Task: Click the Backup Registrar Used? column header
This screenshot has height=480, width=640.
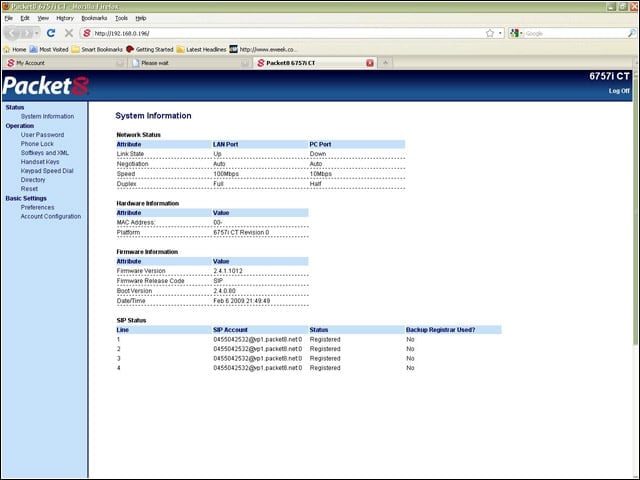Action: [440, 330]
